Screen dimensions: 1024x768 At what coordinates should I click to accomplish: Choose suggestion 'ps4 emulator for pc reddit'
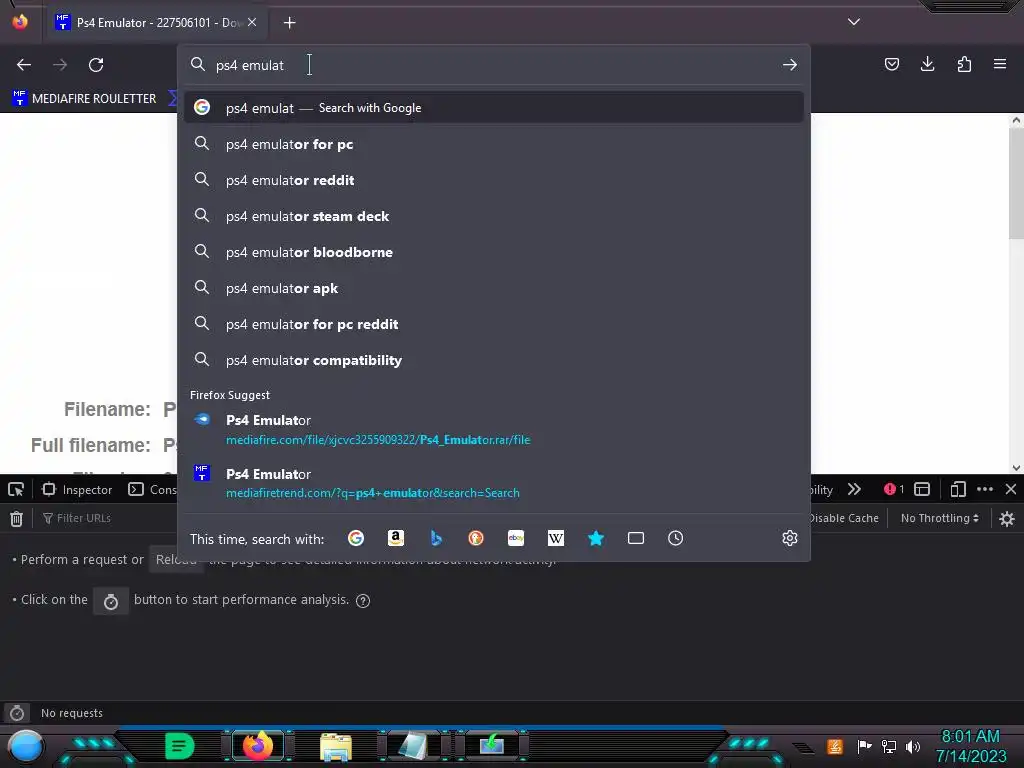(493, 324)
